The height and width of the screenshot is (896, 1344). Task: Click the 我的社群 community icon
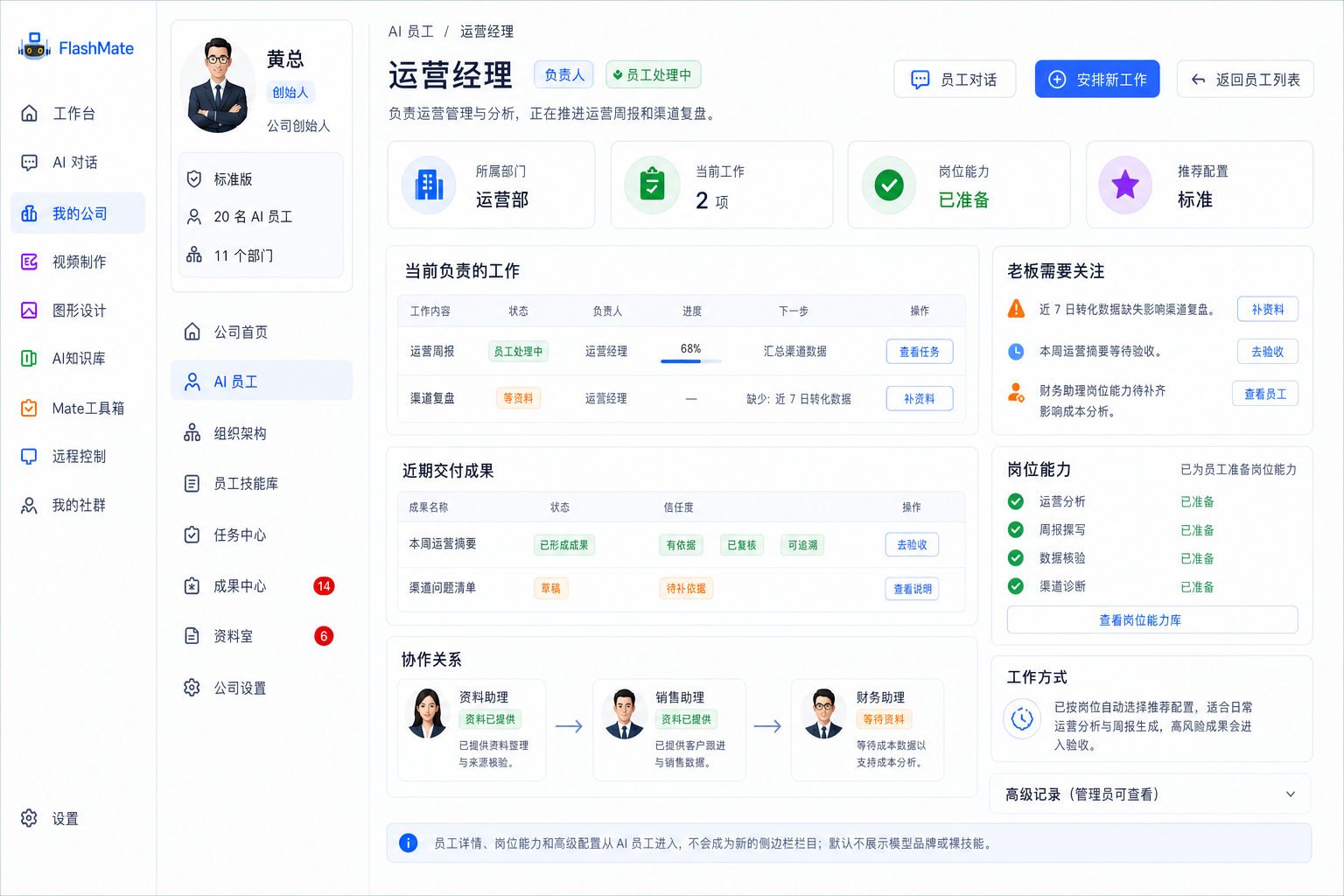[29, 506]
